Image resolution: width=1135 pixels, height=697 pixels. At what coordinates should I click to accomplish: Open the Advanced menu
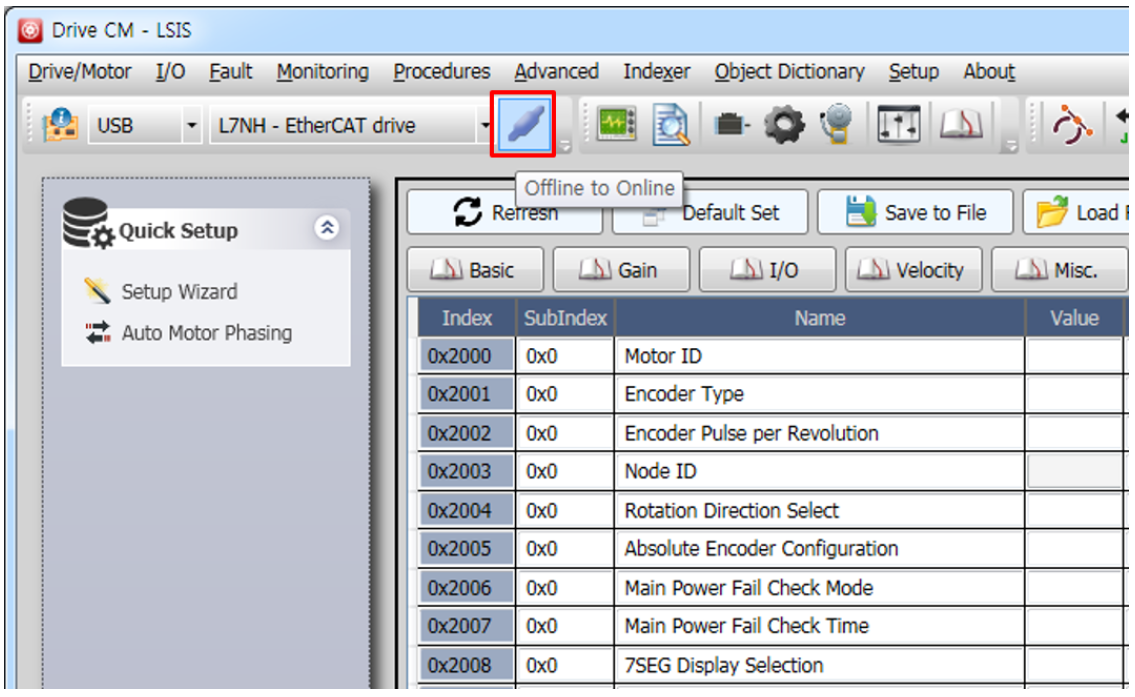click(556, 72)
